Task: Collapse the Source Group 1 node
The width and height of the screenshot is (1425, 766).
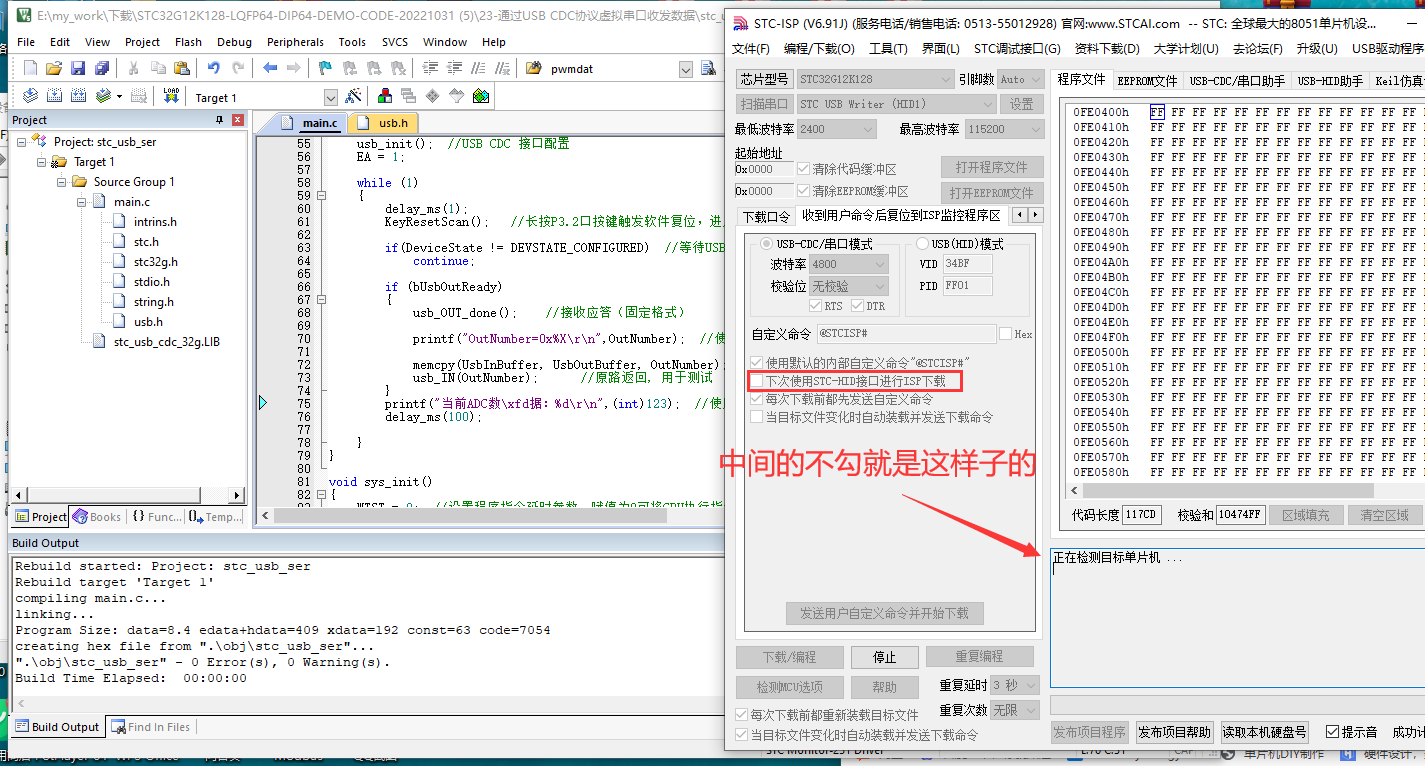Action: [x=62, y=182]
